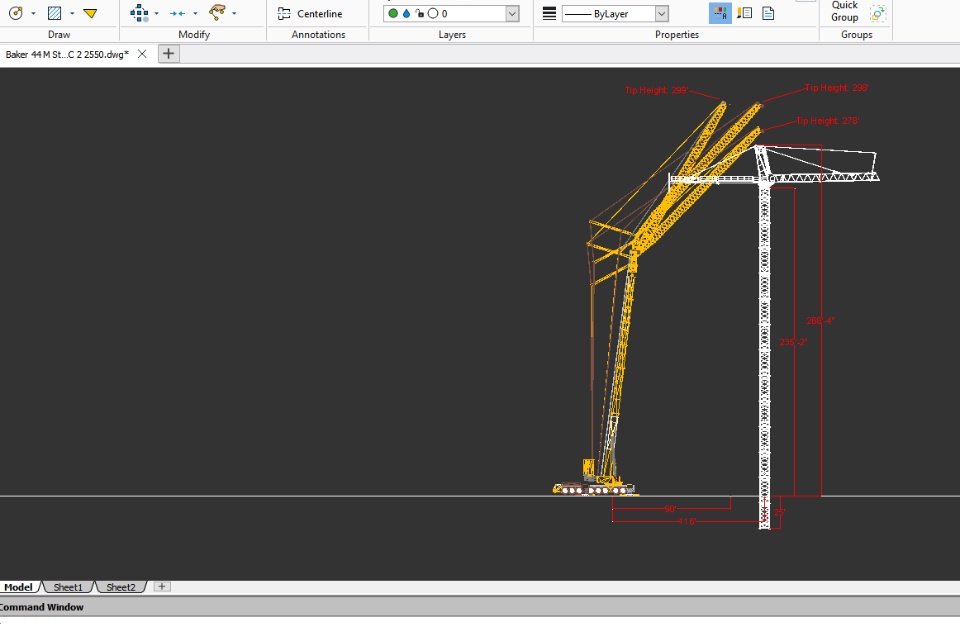Click the Pattern array modify icon
Viewport: 960px width, 627px height.
(139, 13)
